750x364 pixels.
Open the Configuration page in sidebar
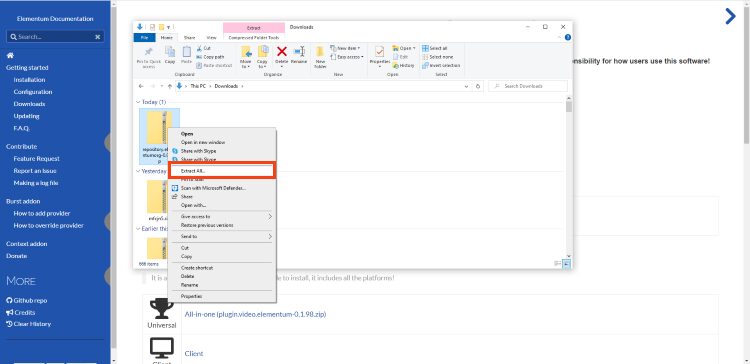(x=33, y=92)
